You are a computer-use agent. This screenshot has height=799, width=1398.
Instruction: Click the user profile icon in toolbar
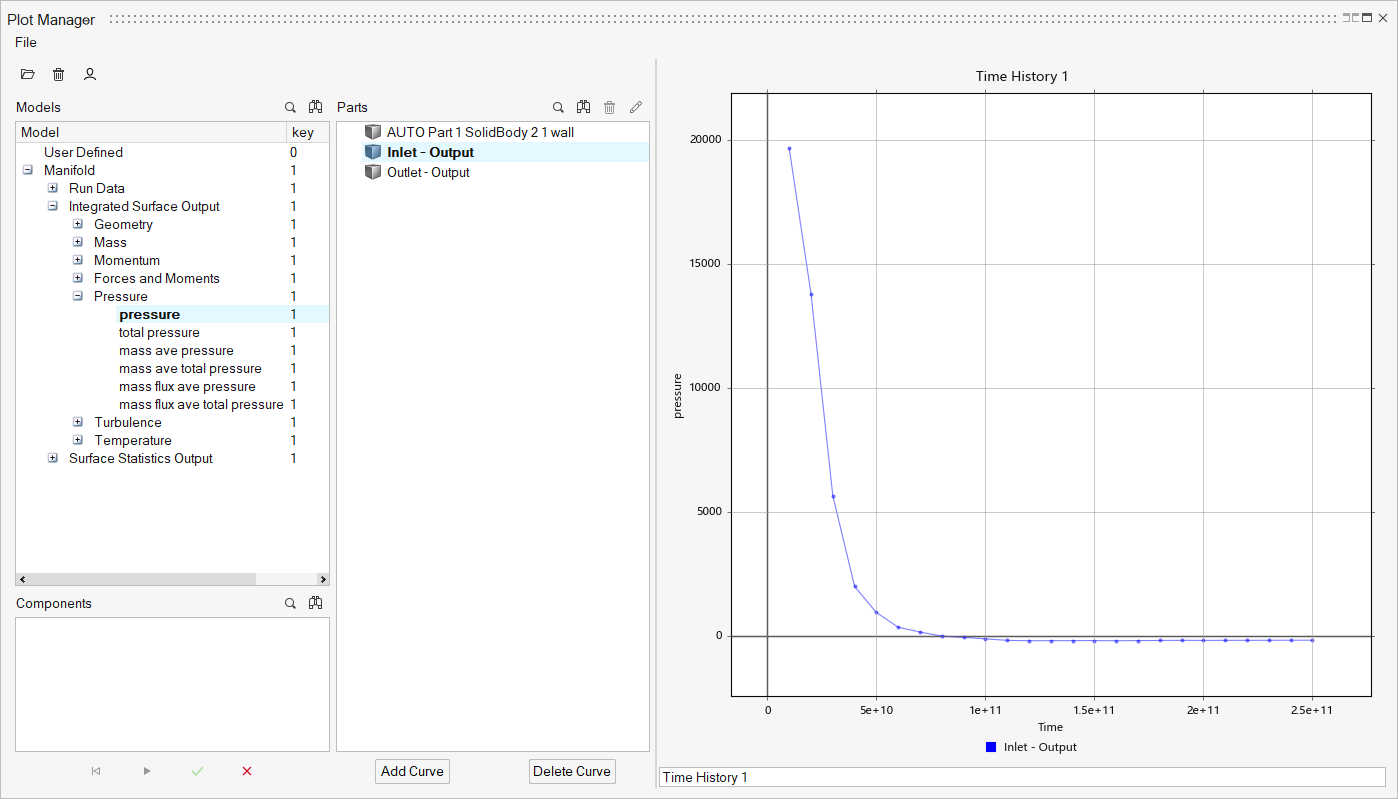pyautogui.click(x=90, y=74)
